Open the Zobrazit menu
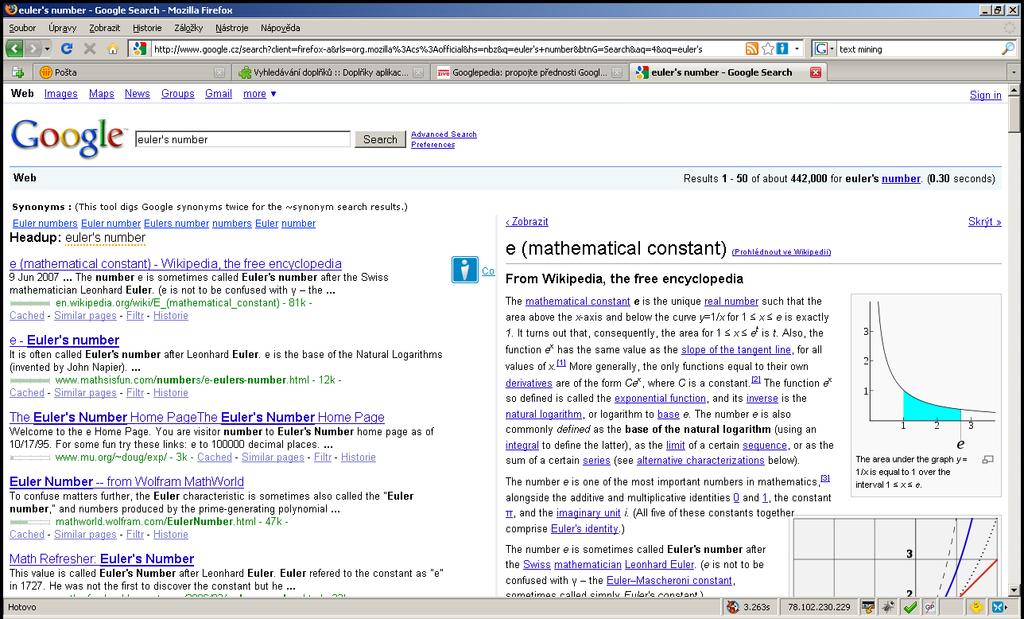 pyautogui.click(x=104, y=28)
